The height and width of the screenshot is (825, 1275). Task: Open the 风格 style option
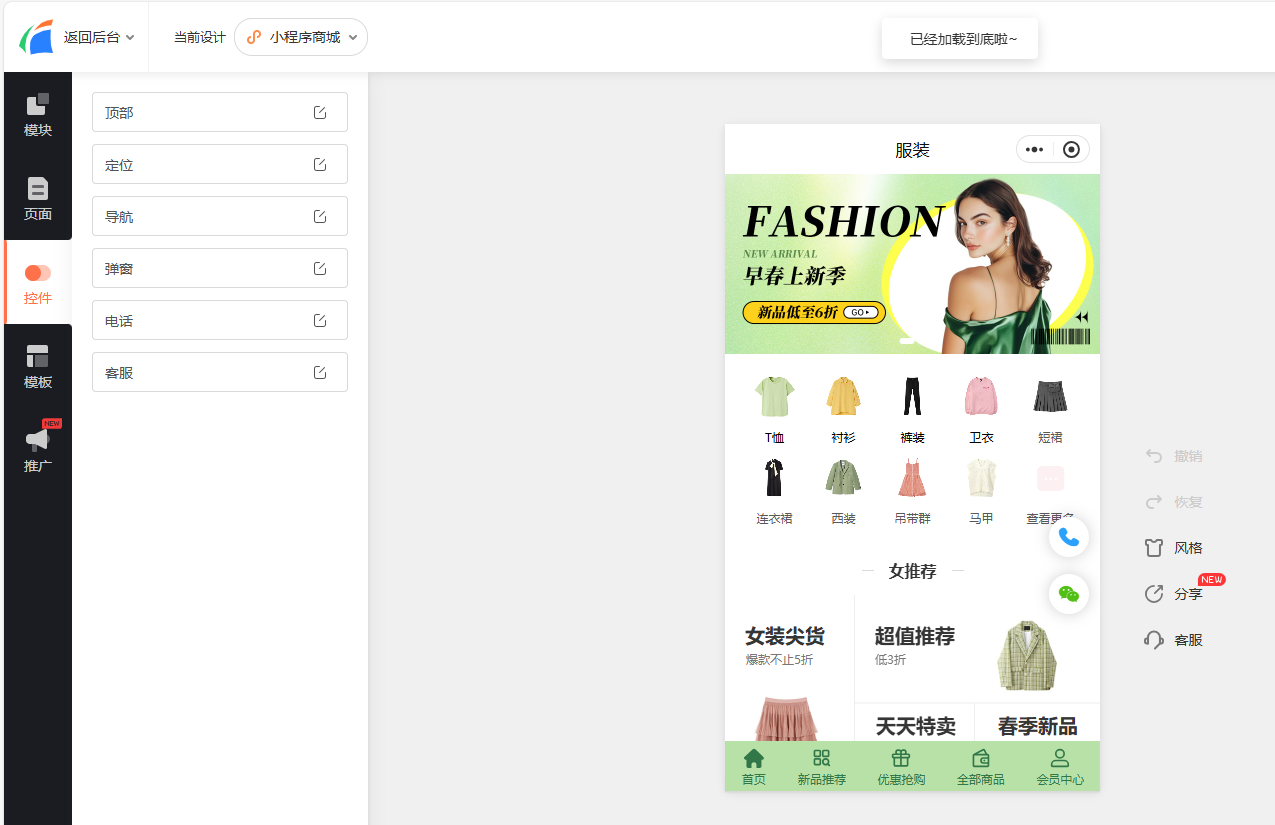tap(1175, 548)
